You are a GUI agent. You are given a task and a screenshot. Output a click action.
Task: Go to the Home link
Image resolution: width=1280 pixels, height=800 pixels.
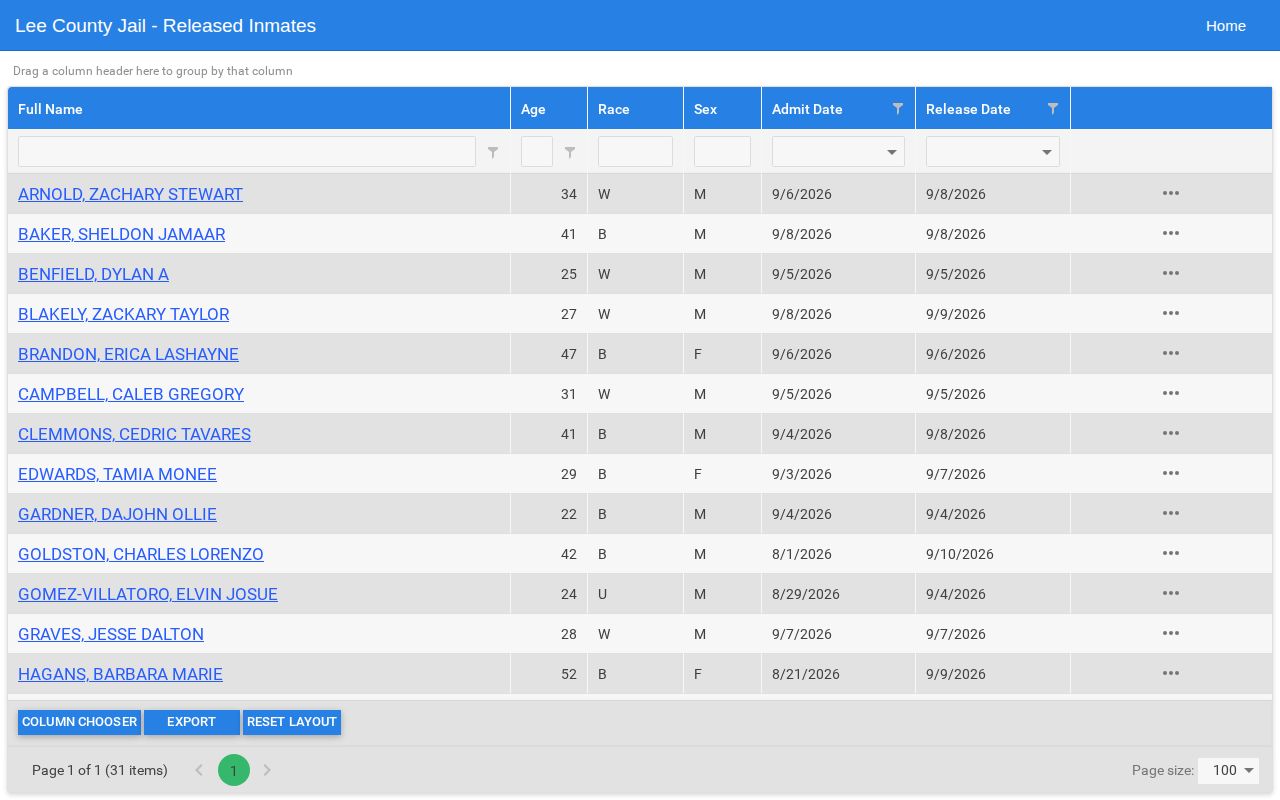[x=1226, y=25]
